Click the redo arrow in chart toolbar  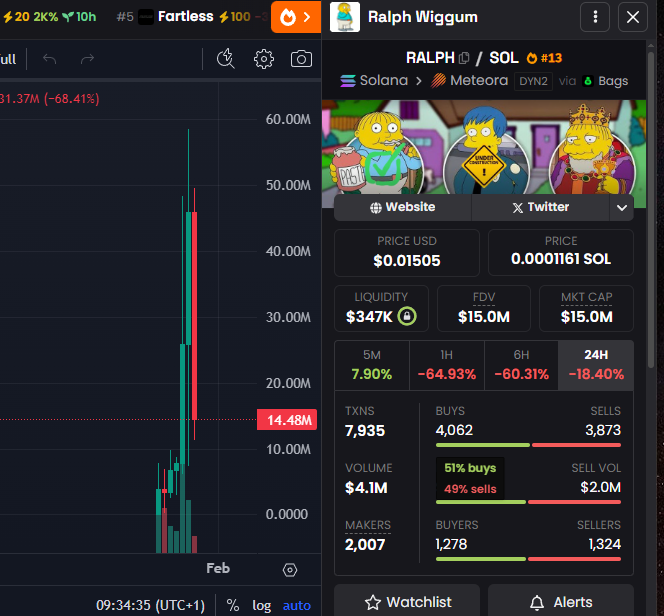[x=87, y=59]
